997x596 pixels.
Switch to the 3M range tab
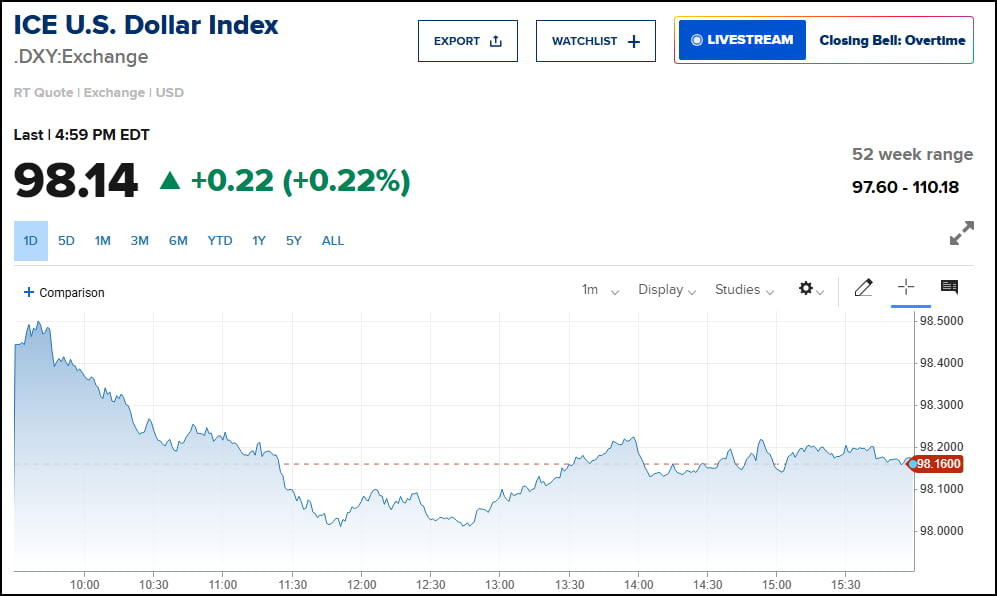(139, 240)
